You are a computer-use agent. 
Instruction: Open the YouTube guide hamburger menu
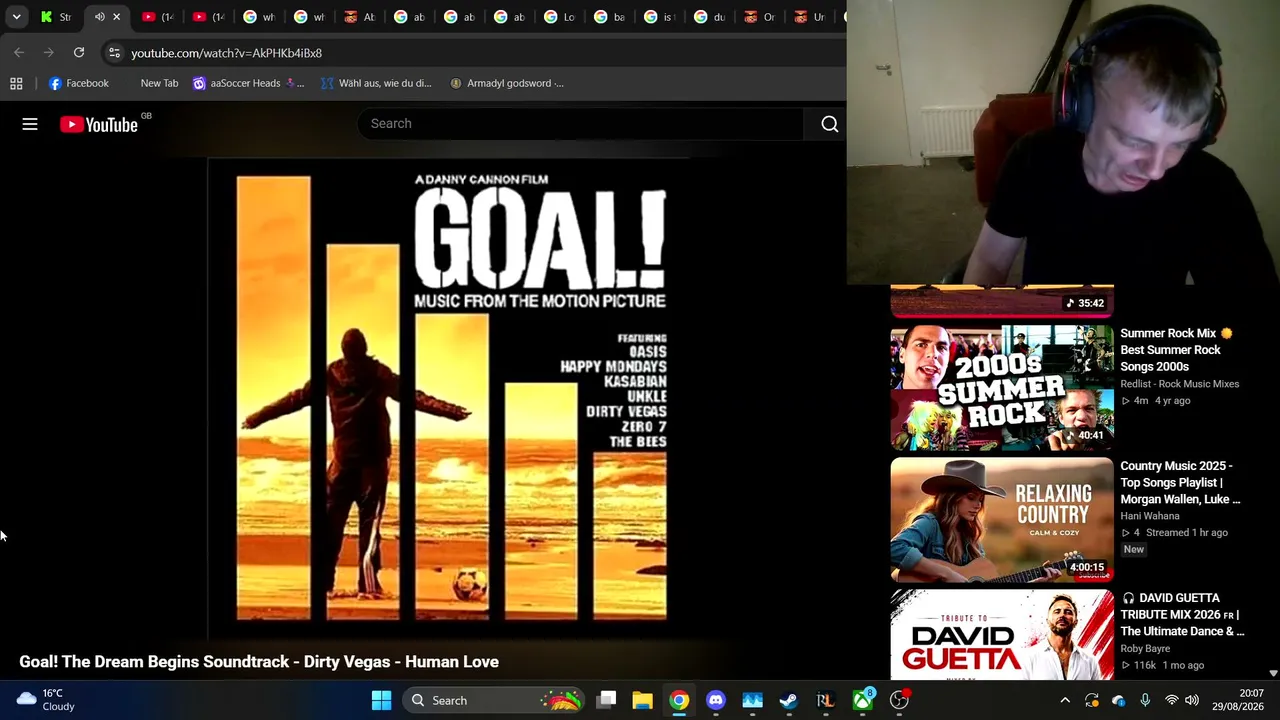[x=30, y=124]
